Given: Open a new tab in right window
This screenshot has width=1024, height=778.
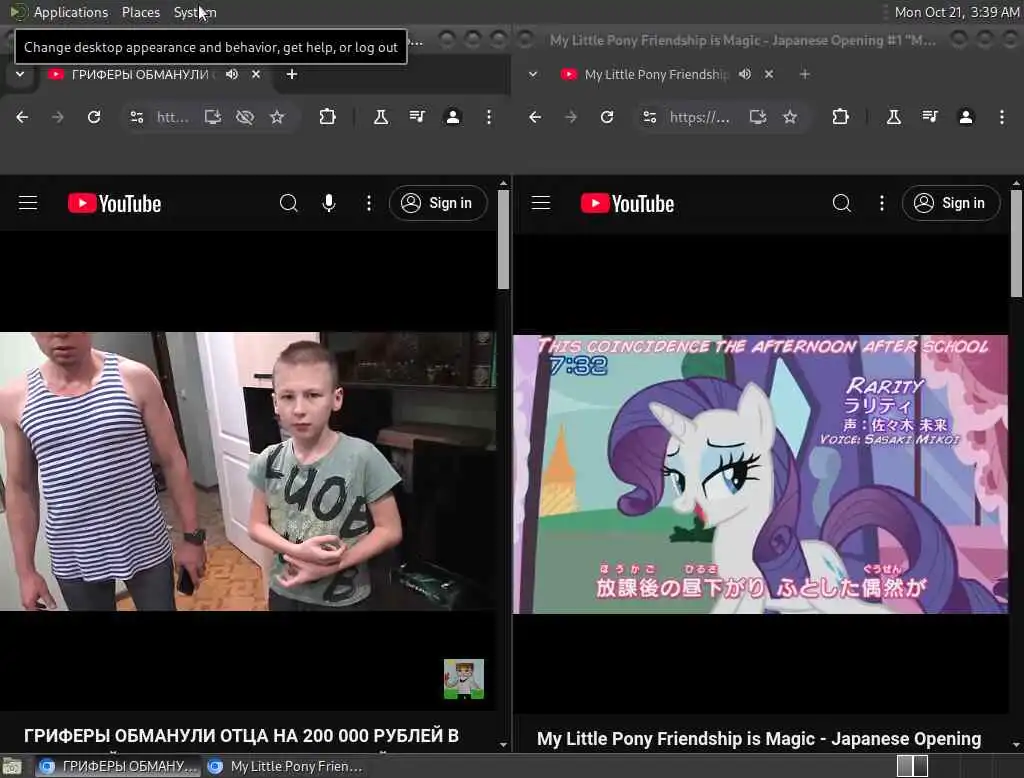Looking at the screenshot, I should (x=805, y=74).
